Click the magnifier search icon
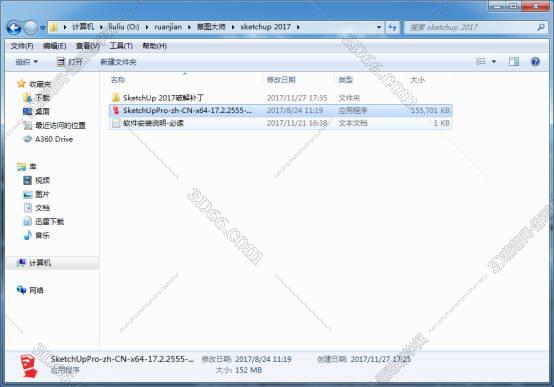This screenshot has width=554, height=387. (x=541, y=27)
